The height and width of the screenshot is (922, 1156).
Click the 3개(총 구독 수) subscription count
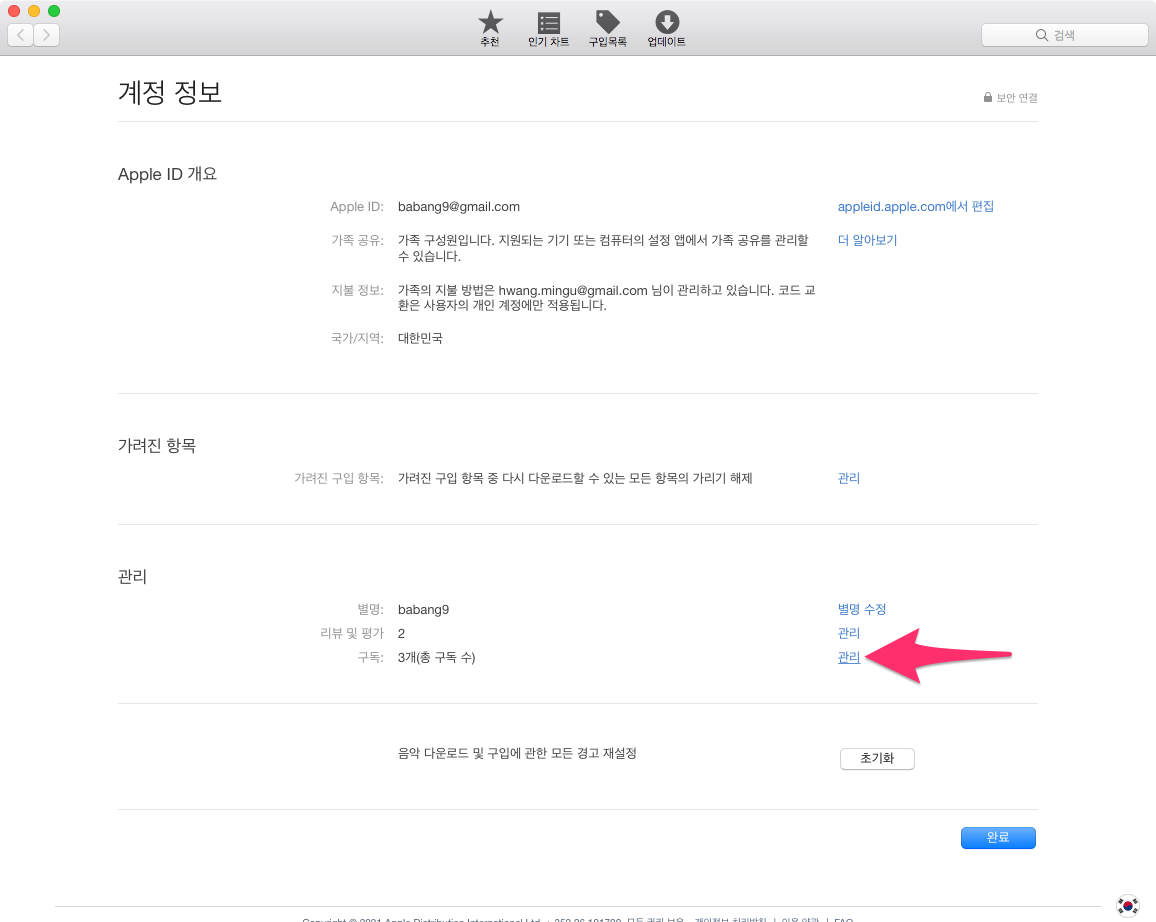[436, 657]
